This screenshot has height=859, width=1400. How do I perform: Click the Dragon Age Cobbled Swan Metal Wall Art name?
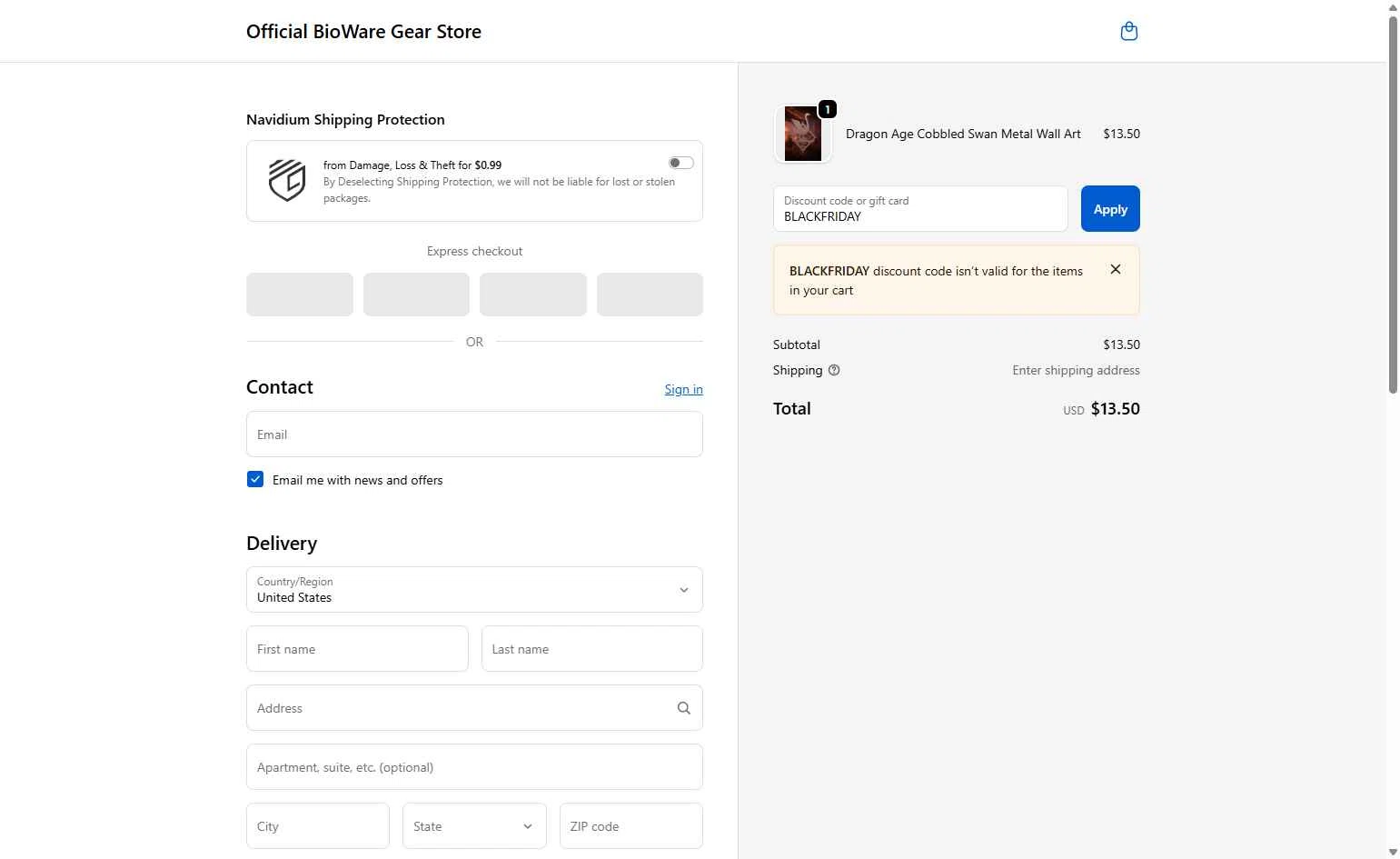963,134
